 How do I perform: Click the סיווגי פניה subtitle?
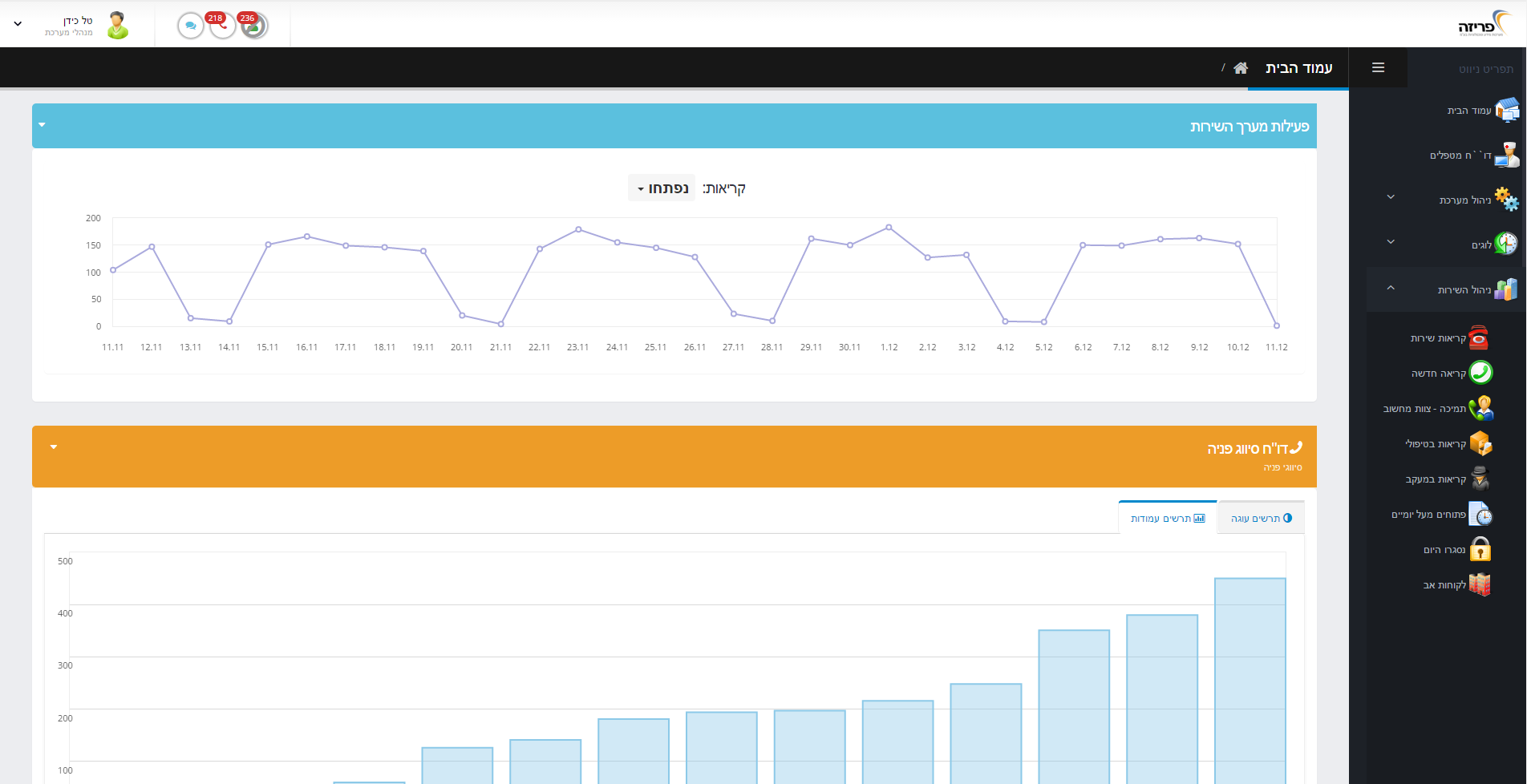click(x=1283, y=467)
